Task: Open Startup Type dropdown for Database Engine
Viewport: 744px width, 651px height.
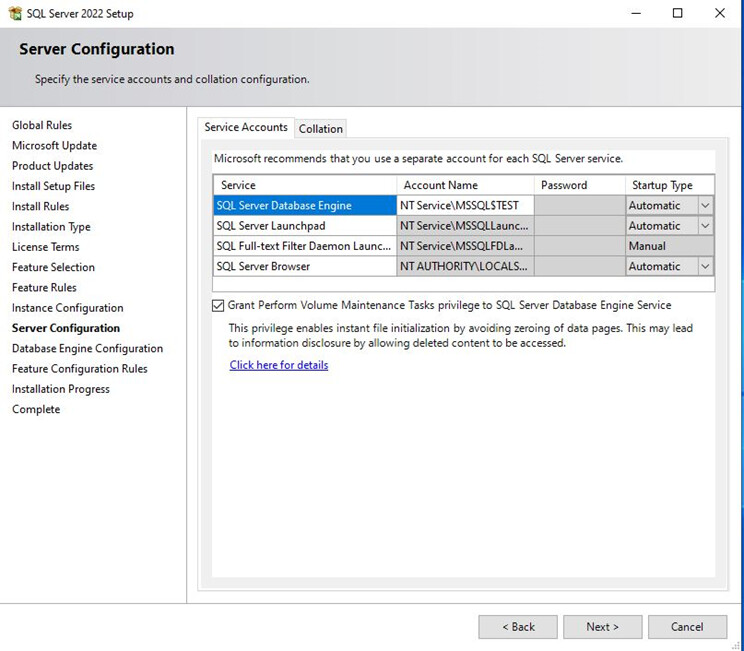Action: pyautogui.click(x=705, y=205)
